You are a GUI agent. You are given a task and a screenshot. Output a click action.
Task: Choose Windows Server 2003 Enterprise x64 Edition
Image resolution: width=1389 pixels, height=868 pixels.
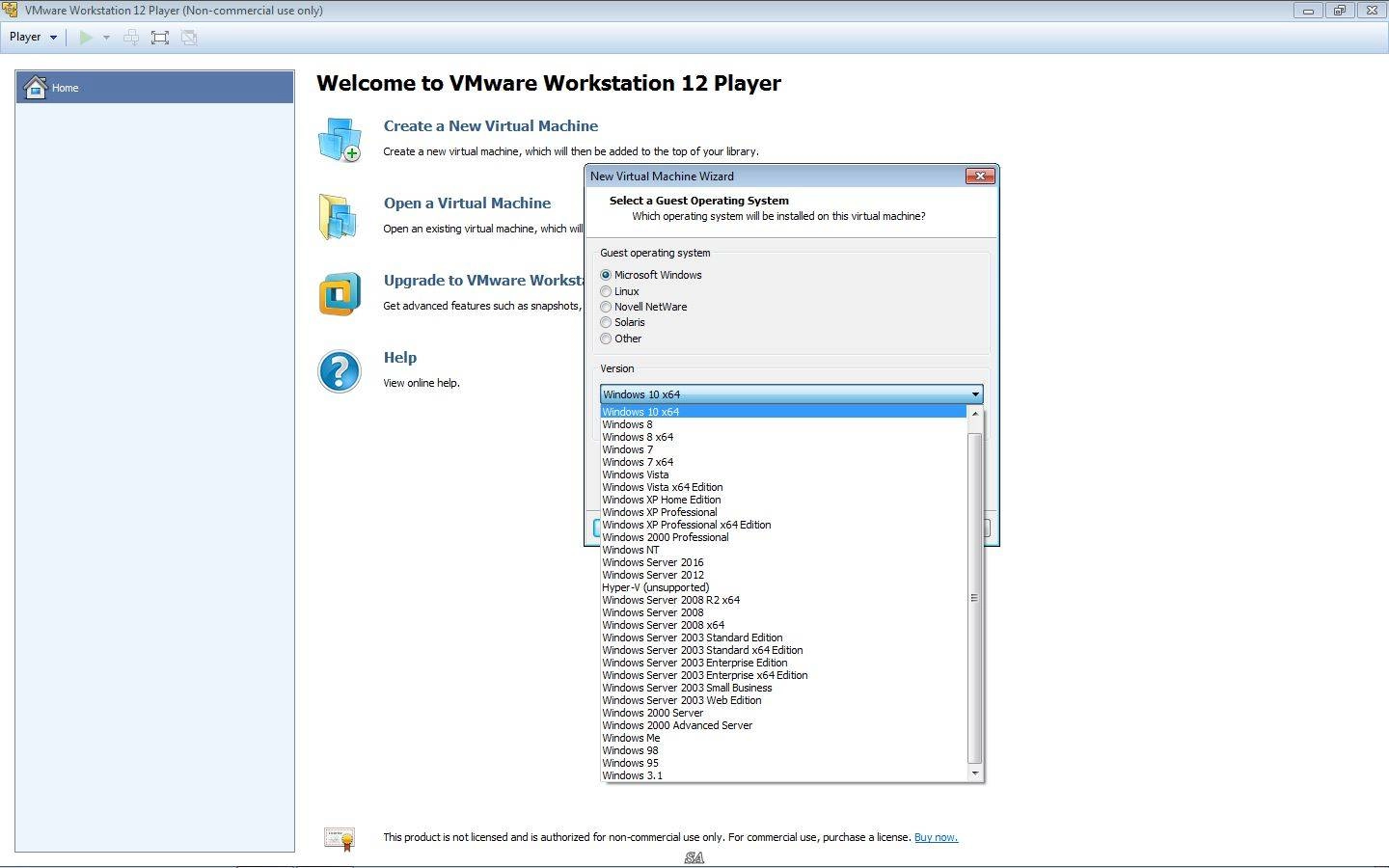pos(783,675)
